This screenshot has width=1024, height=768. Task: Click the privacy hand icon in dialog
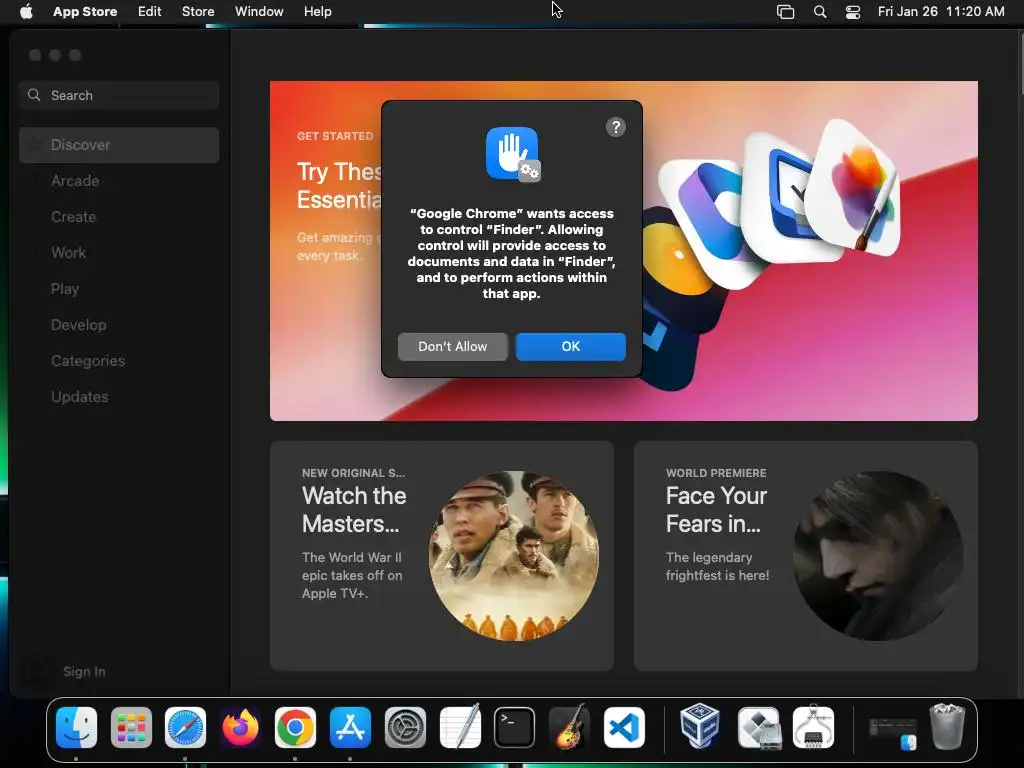[x=513, y=154]
